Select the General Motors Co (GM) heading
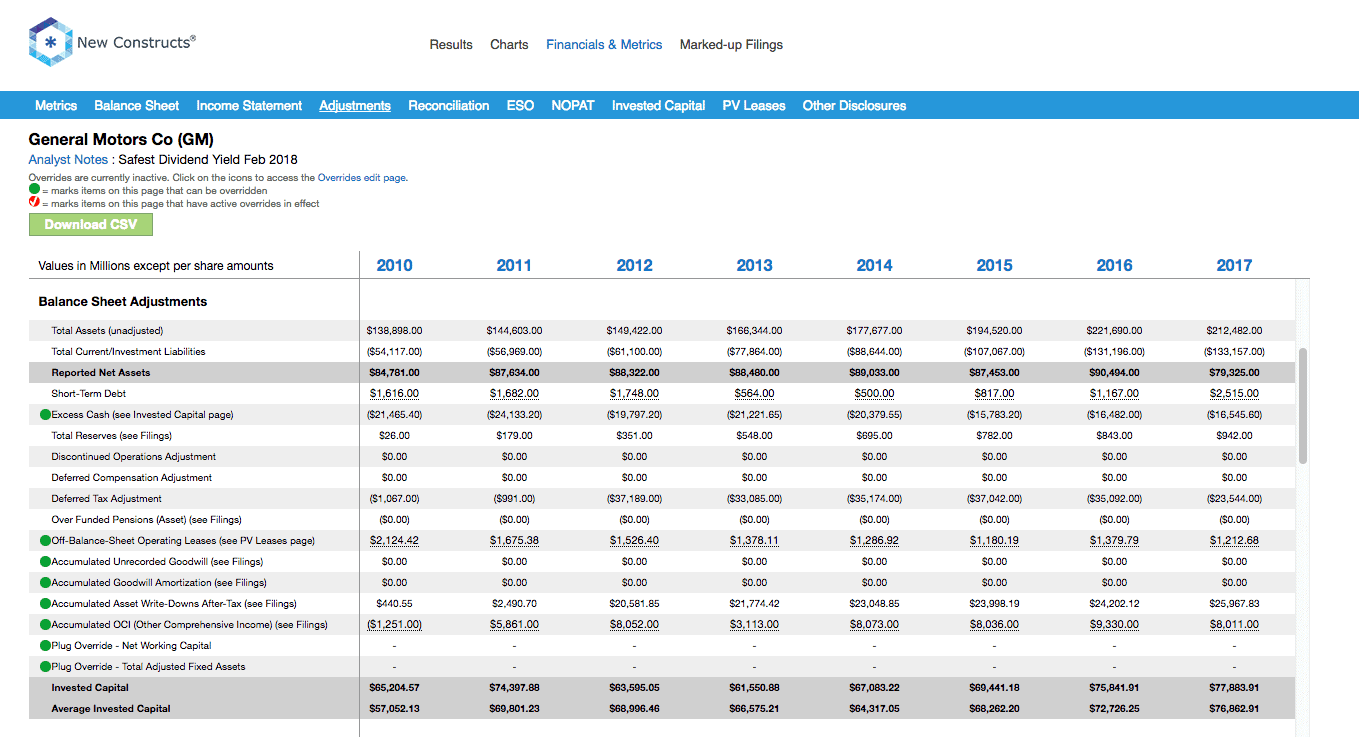The height and width of the screenshot is (737, 1359). [x=121, y=140]
